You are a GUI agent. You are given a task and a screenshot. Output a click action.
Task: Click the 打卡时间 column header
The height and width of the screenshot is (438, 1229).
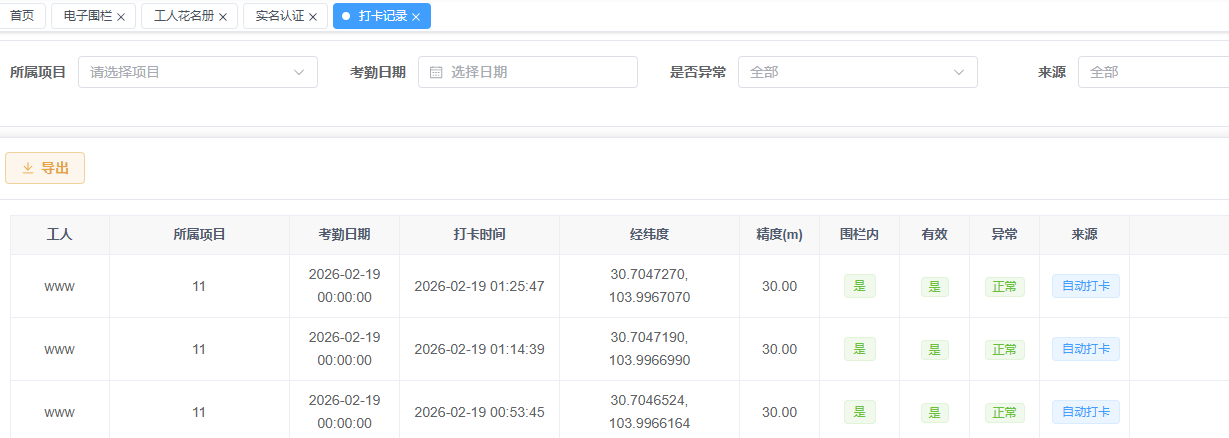click(x=479, y=235)
